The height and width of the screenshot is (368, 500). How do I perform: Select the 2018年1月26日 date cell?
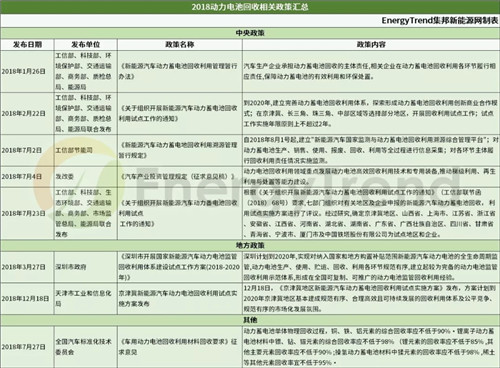(27, 71)
